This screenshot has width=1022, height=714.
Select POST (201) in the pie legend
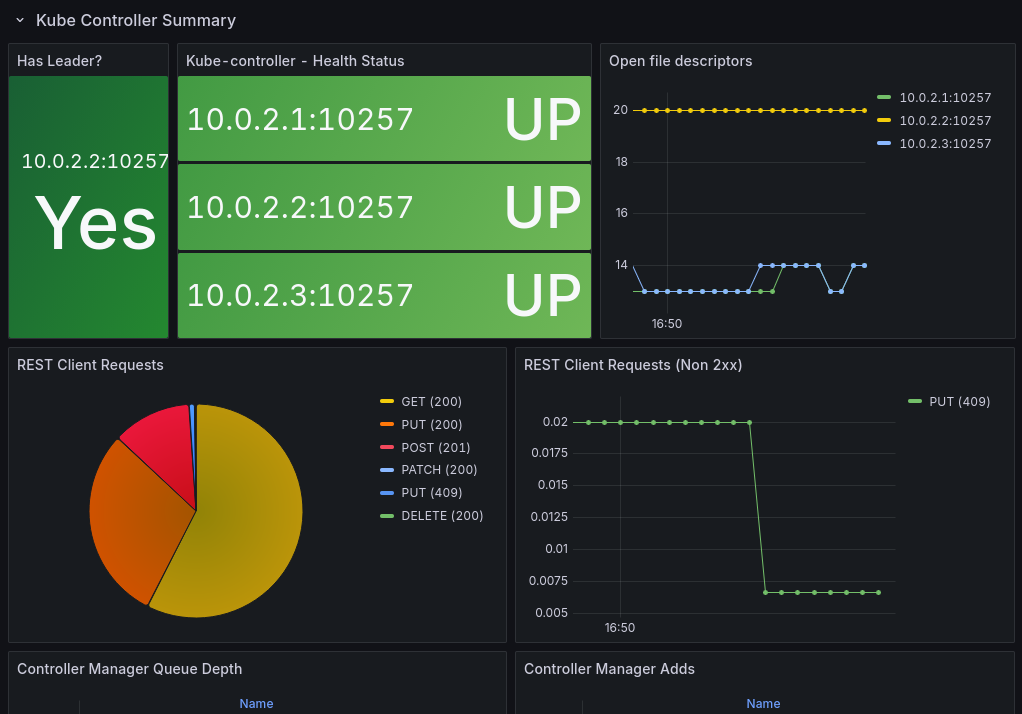pyautogui.click(x=435, y=447)
